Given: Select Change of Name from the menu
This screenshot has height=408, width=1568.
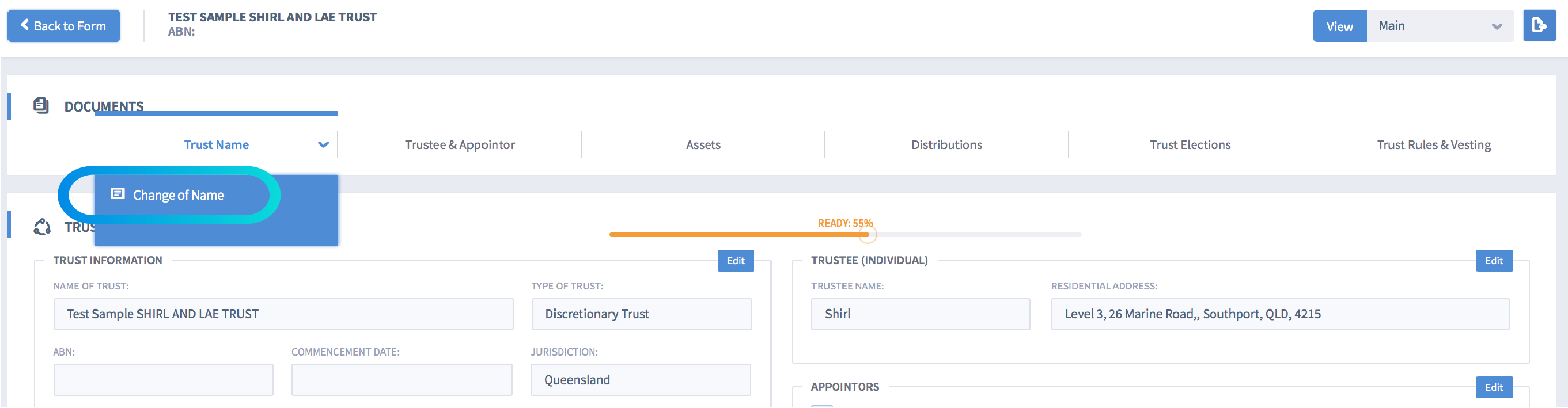Looking at the screenshot, I should 178,195.
